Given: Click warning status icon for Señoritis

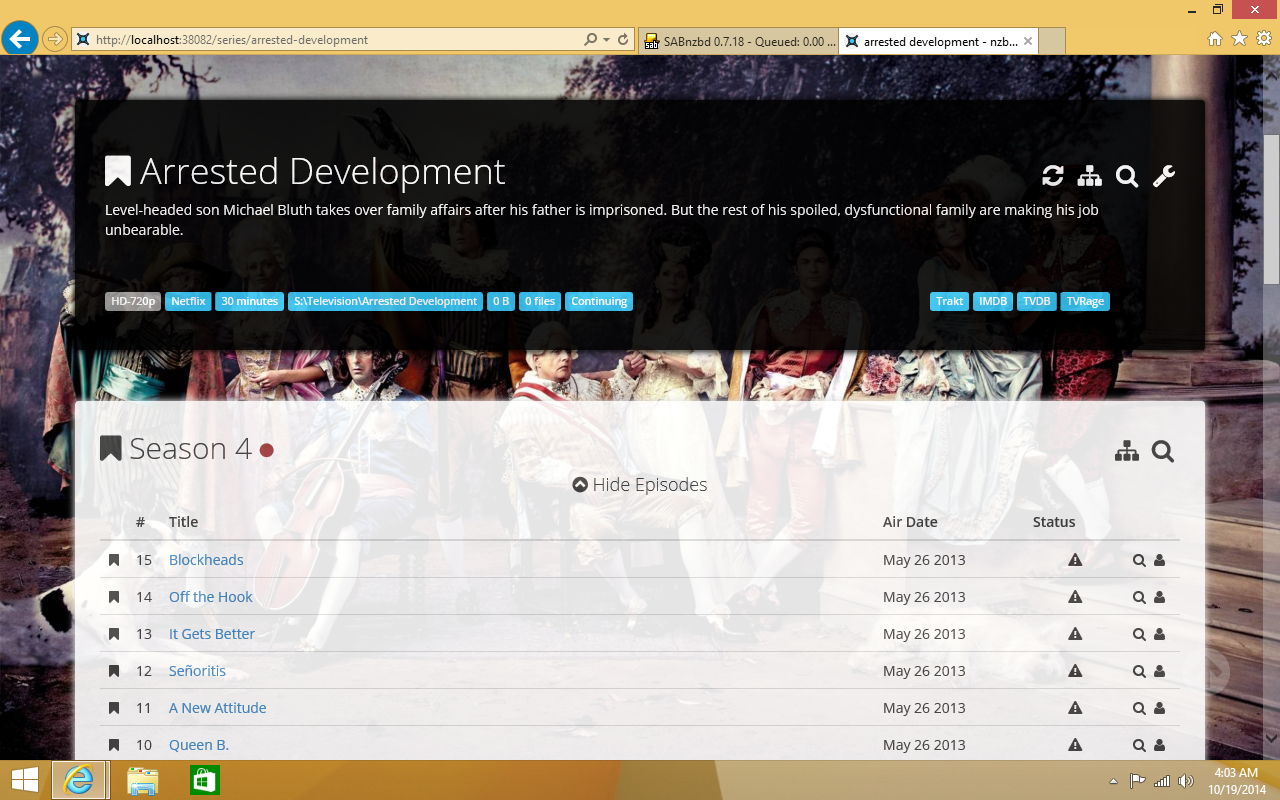Looking at the screenshot, I should 1075,671.
